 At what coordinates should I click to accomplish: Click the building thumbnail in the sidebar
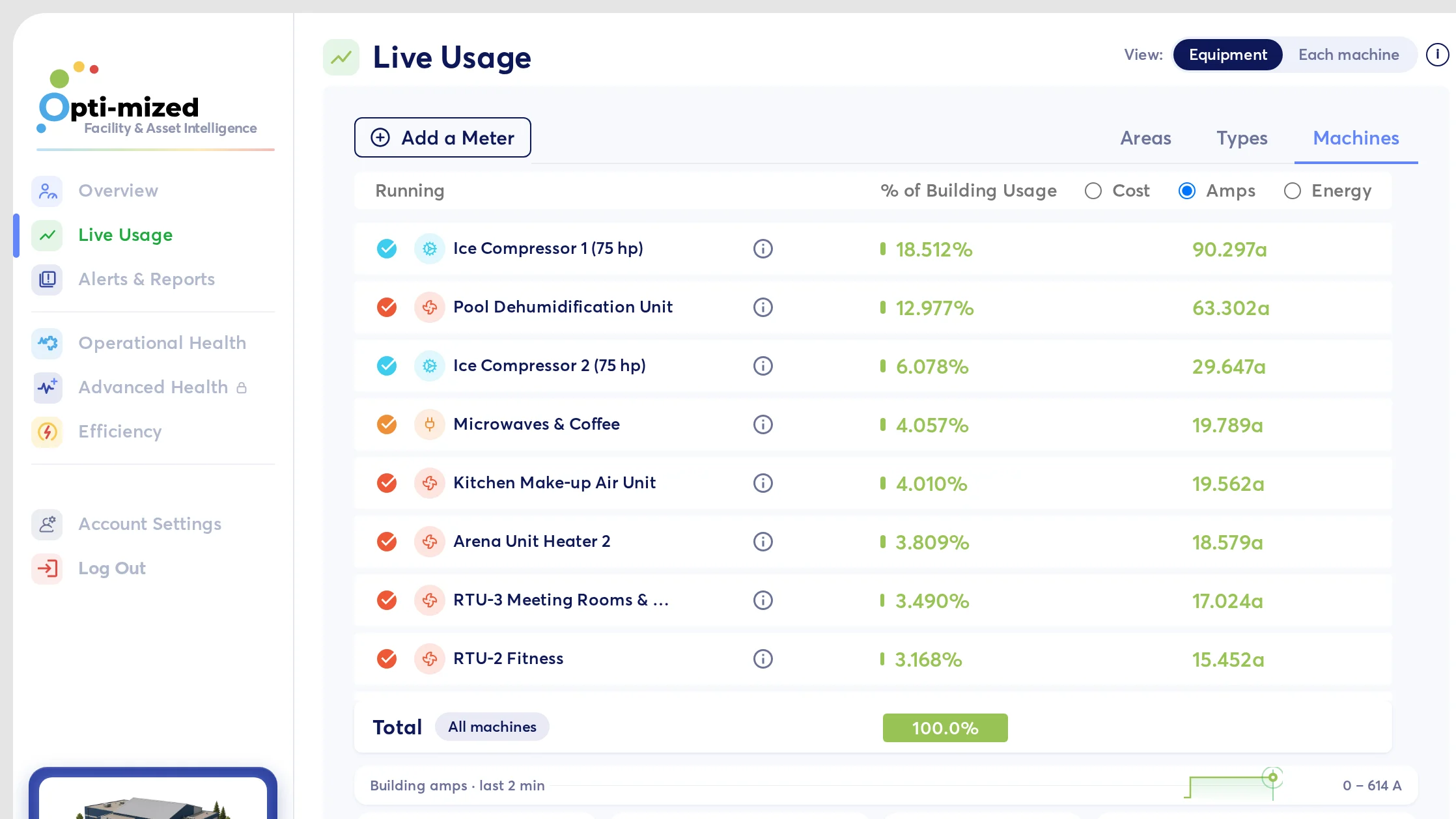[x=153, y=798]
